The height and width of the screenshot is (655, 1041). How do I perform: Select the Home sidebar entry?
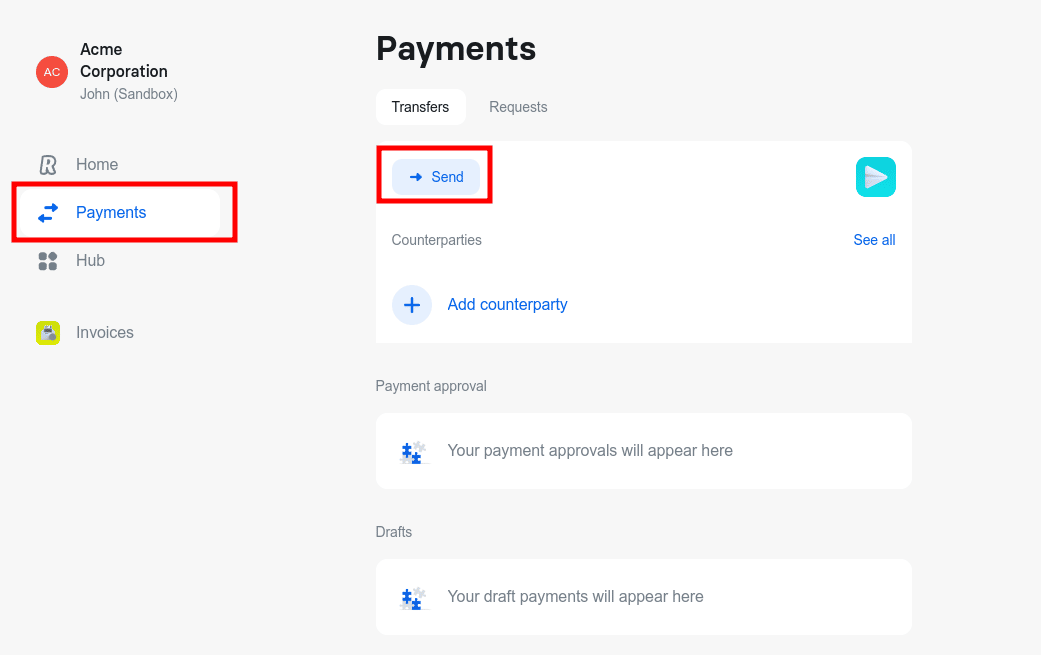click(96, 164)
